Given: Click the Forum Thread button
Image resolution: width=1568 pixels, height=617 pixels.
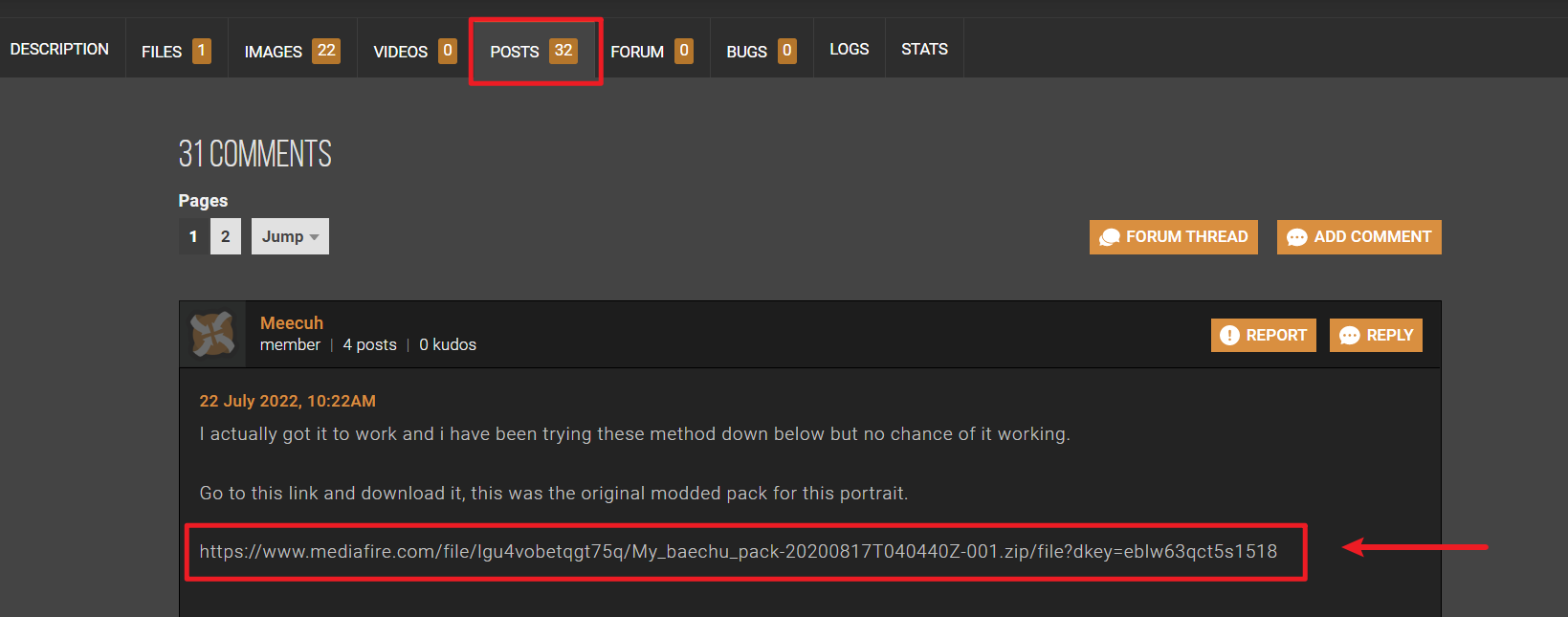Looking at the screenshot, I should 1174,237.
